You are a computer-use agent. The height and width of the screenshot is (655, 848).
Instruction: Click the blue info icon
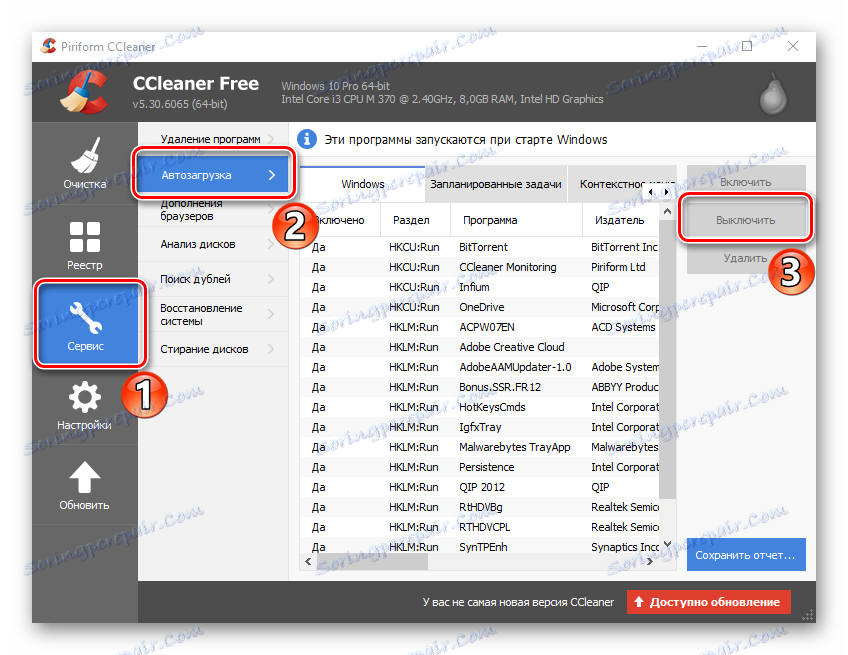tap(307, 140)
